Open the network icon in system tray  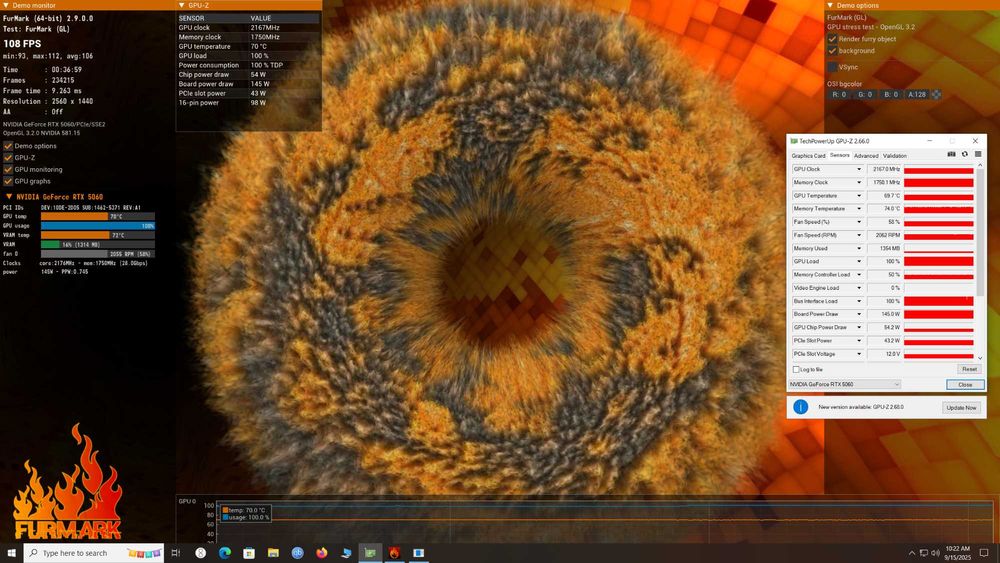923,553
